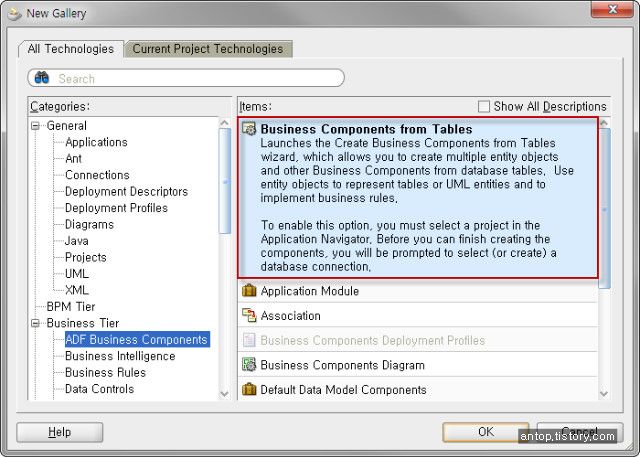Collapse the Business Tier tree node
The width and height of the screenshot is (640, 457).
pyautogui.click(x=36, y=323)
